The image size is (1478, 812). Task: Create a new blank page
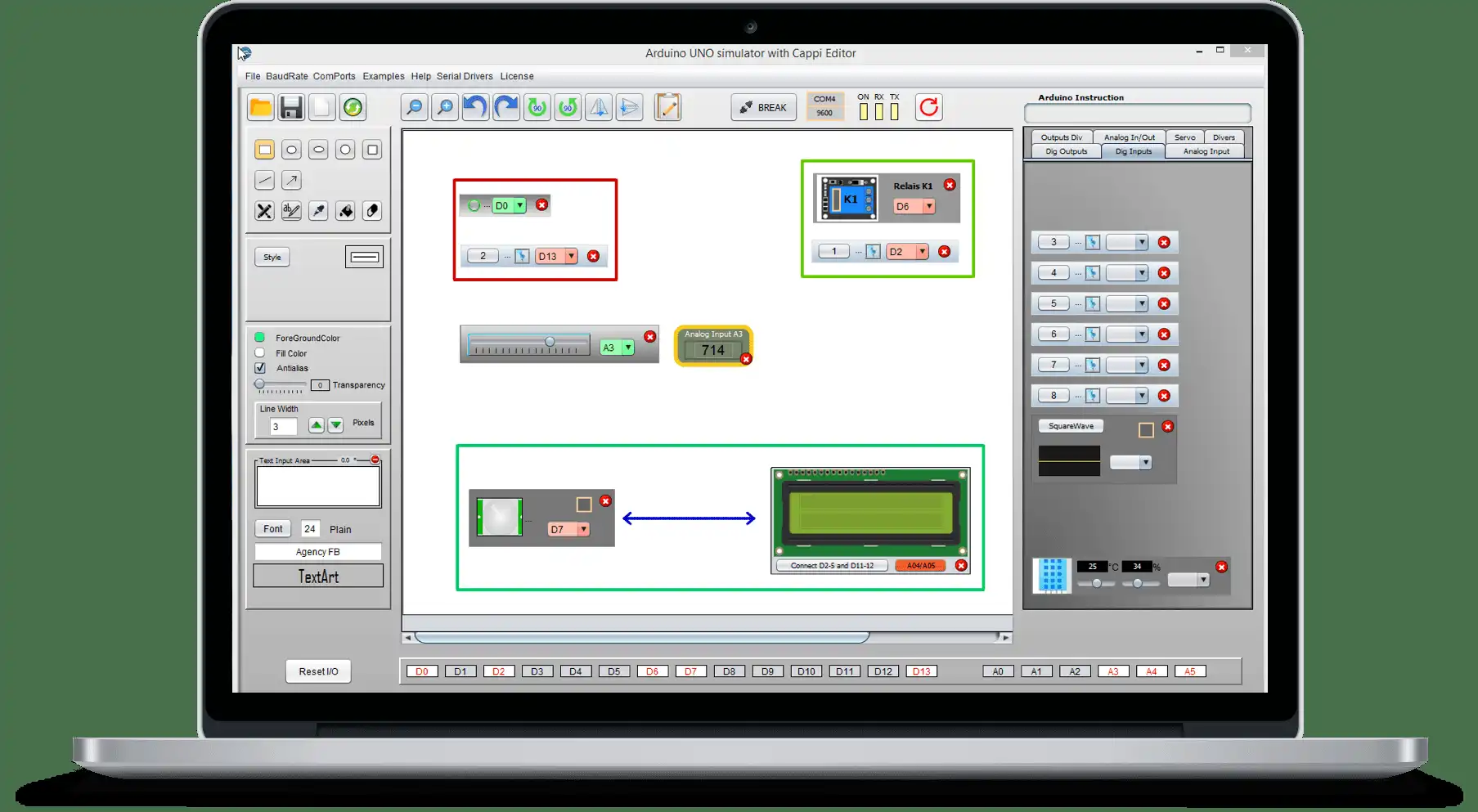click(x=321, y=107)
